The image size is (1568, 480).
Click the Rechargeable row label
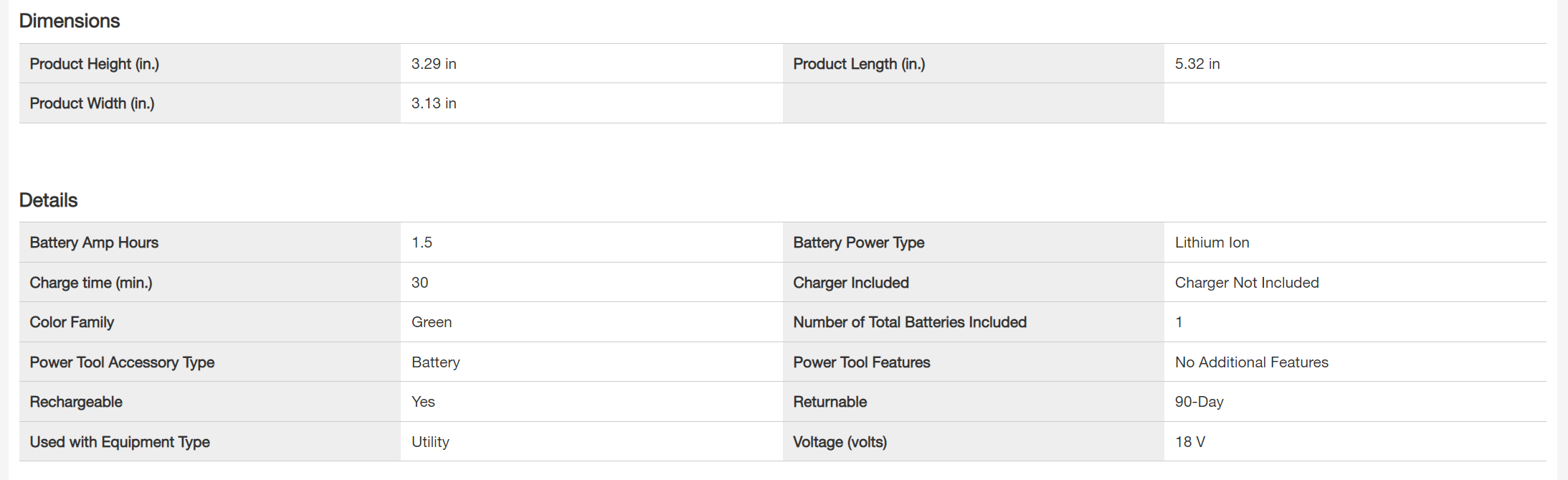point(76,402)
